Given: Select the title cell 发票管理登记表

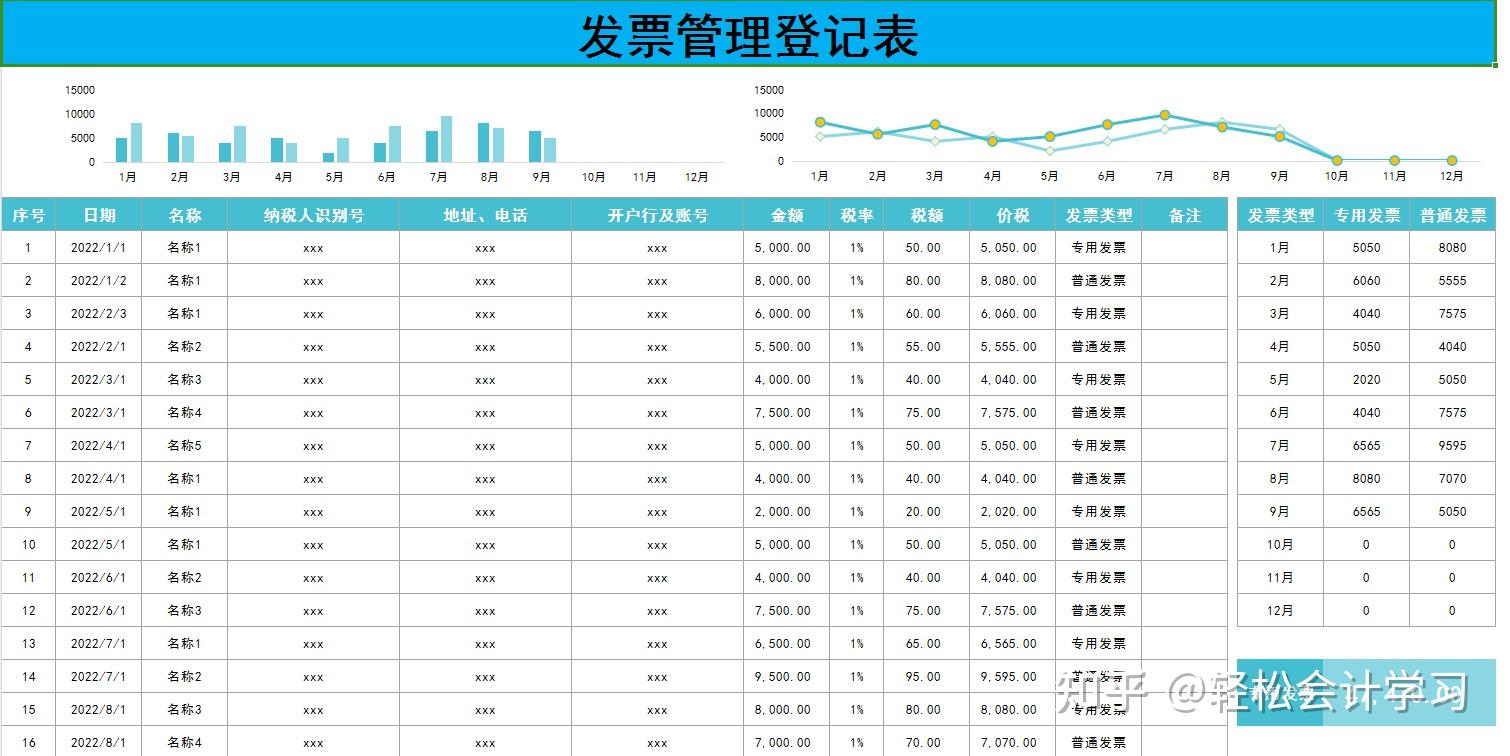Looking at the screenshot, I should (748, 34).
